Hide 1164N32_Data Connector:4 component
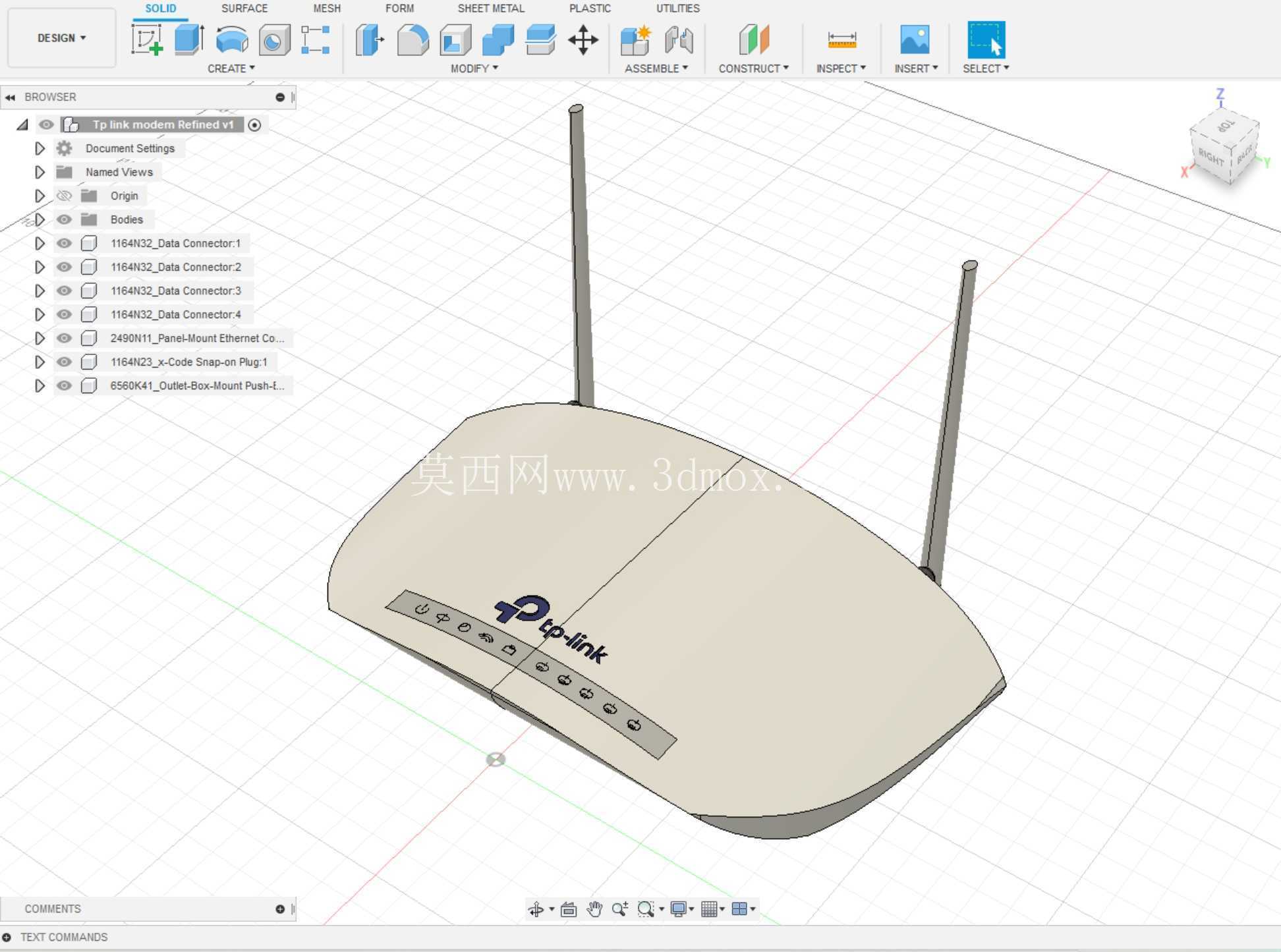This screenshot has height=952, width=1281. coord(64,314)
